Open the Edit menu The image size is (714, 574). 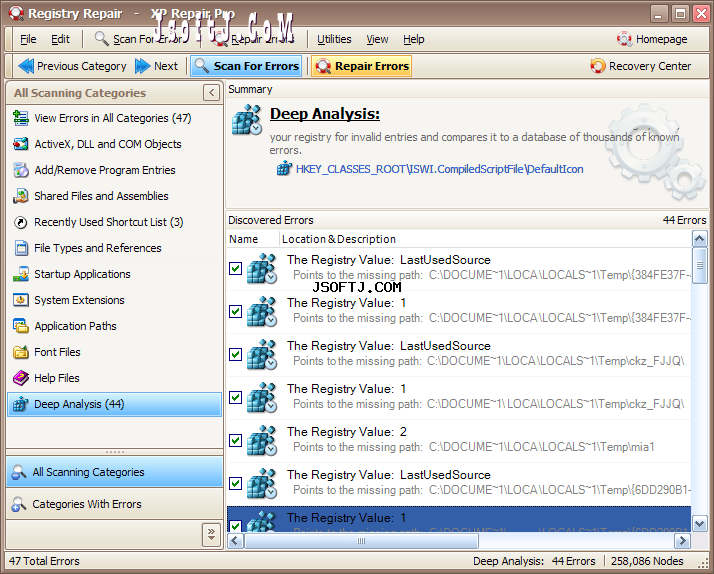(60, 39)
